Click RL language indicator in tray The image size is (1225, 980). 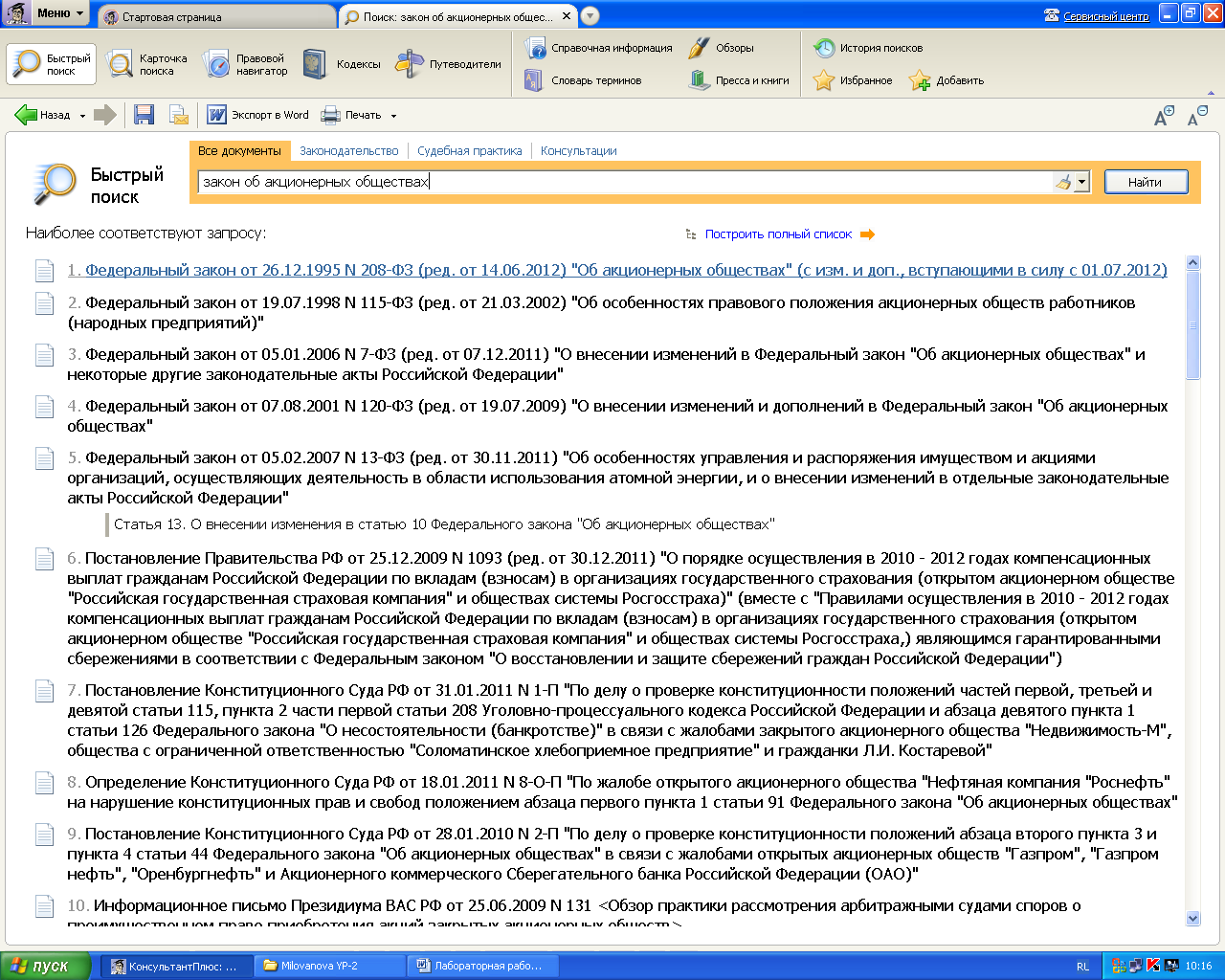(x=1082, y=967)
